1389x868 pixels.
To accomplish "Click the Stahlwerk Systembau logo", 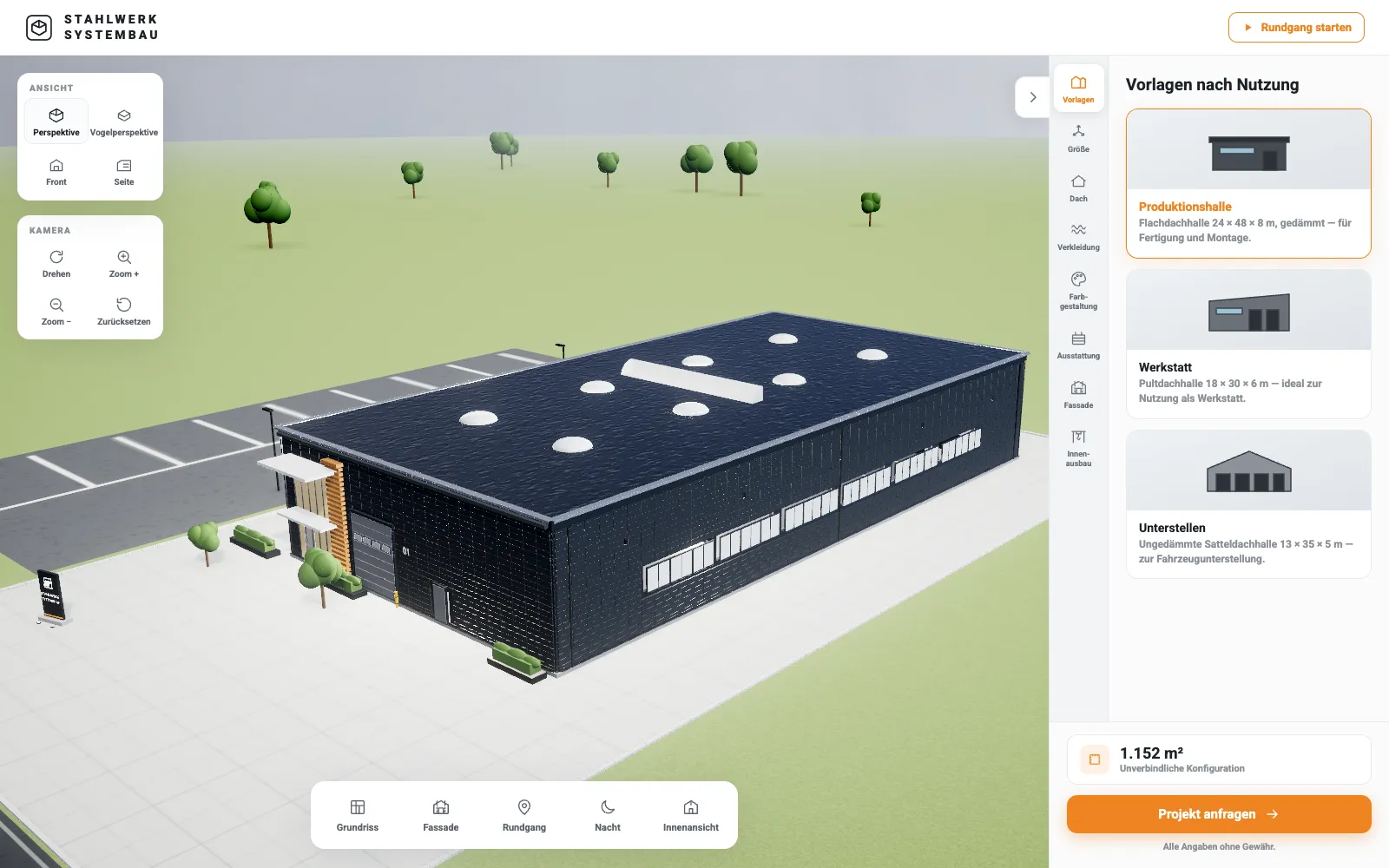I will pyautogui.click(x=92, y=28).
